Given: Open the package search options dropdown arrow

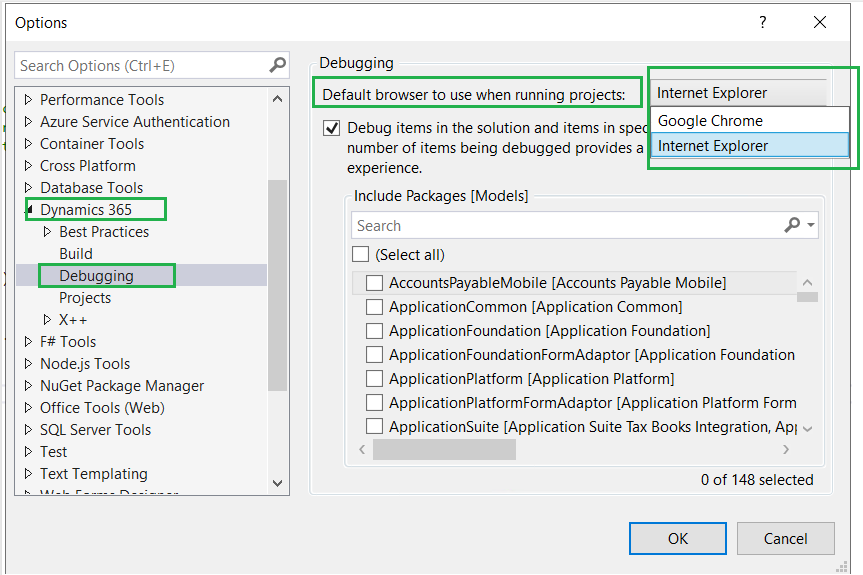Looking at the screenshot, I should (811, 225).
